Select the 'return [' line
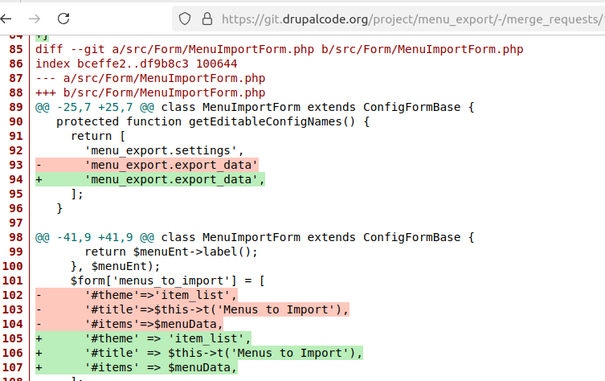This screenshot has height=381, width=605. (98, 136)
